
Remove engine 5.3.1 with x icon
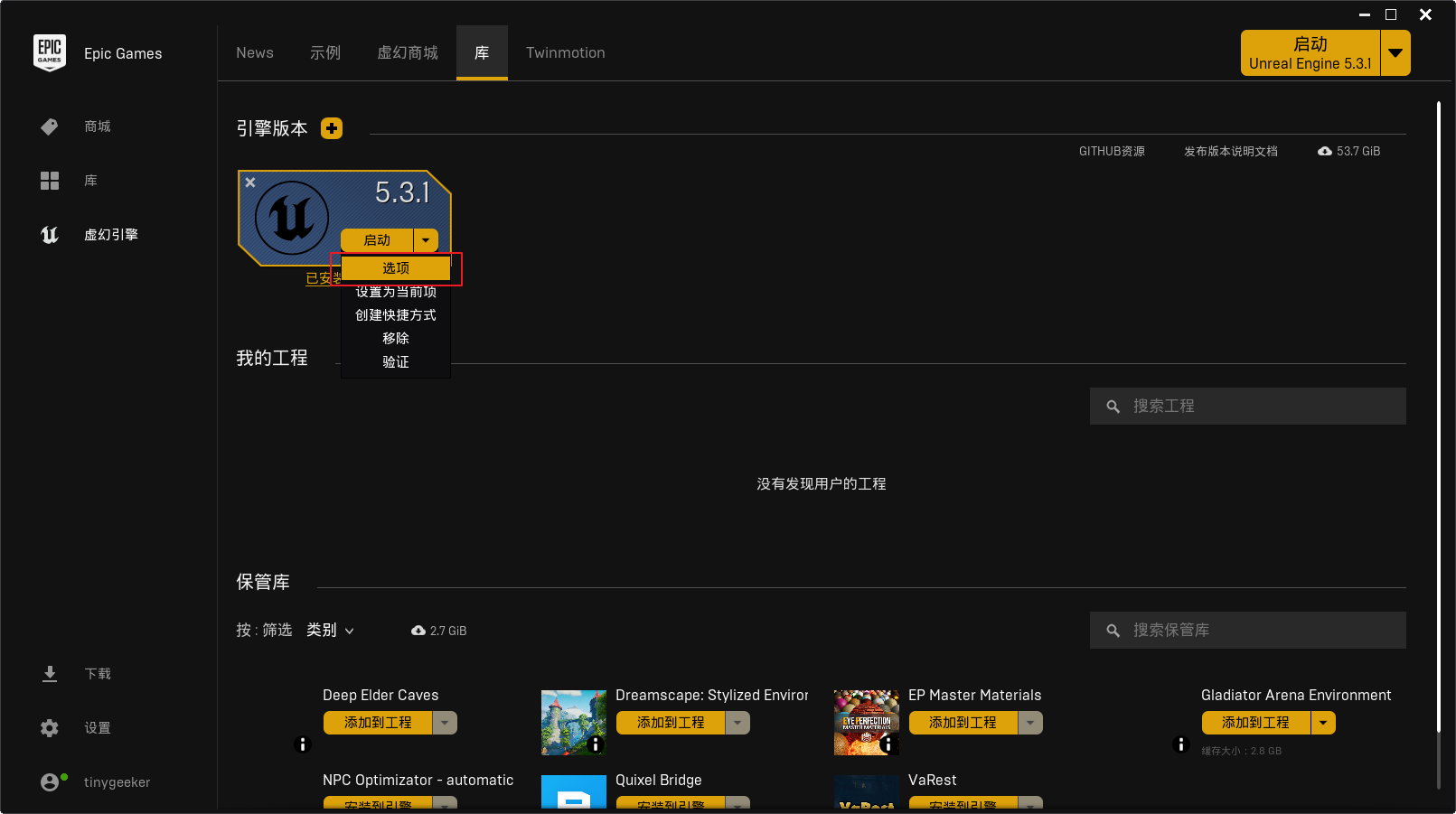[250, 182]
